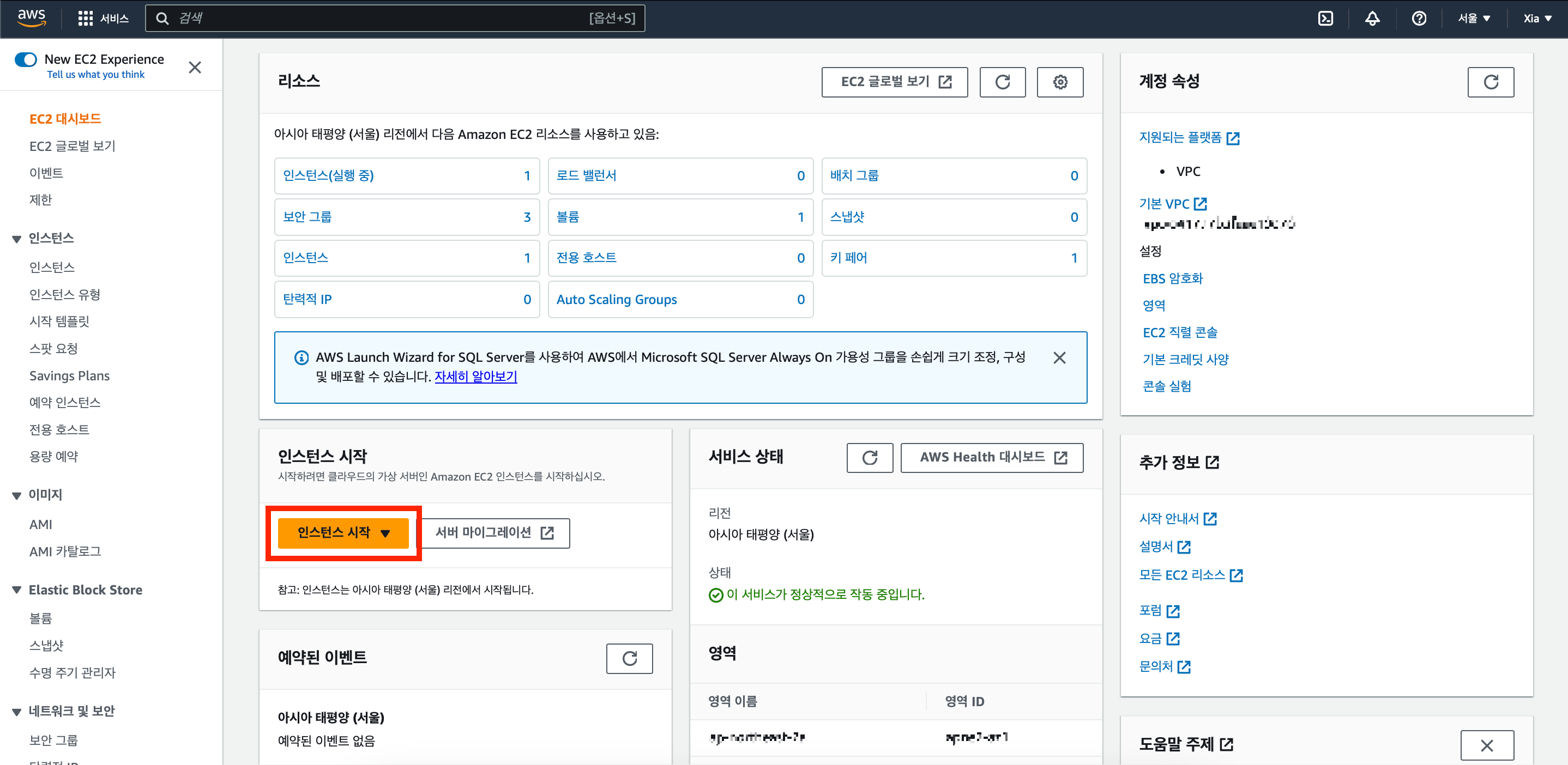The image size is (1568, 765).
Task: Open 시작 템플릿 in the sidebar
Action: [x=59, y=321]
